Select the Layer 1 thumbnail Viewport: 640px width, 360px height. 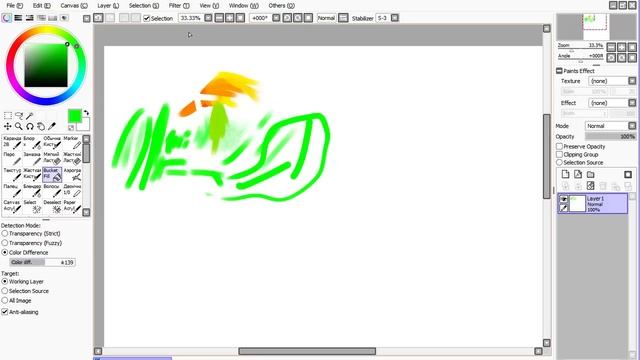[x=577, y=203]
